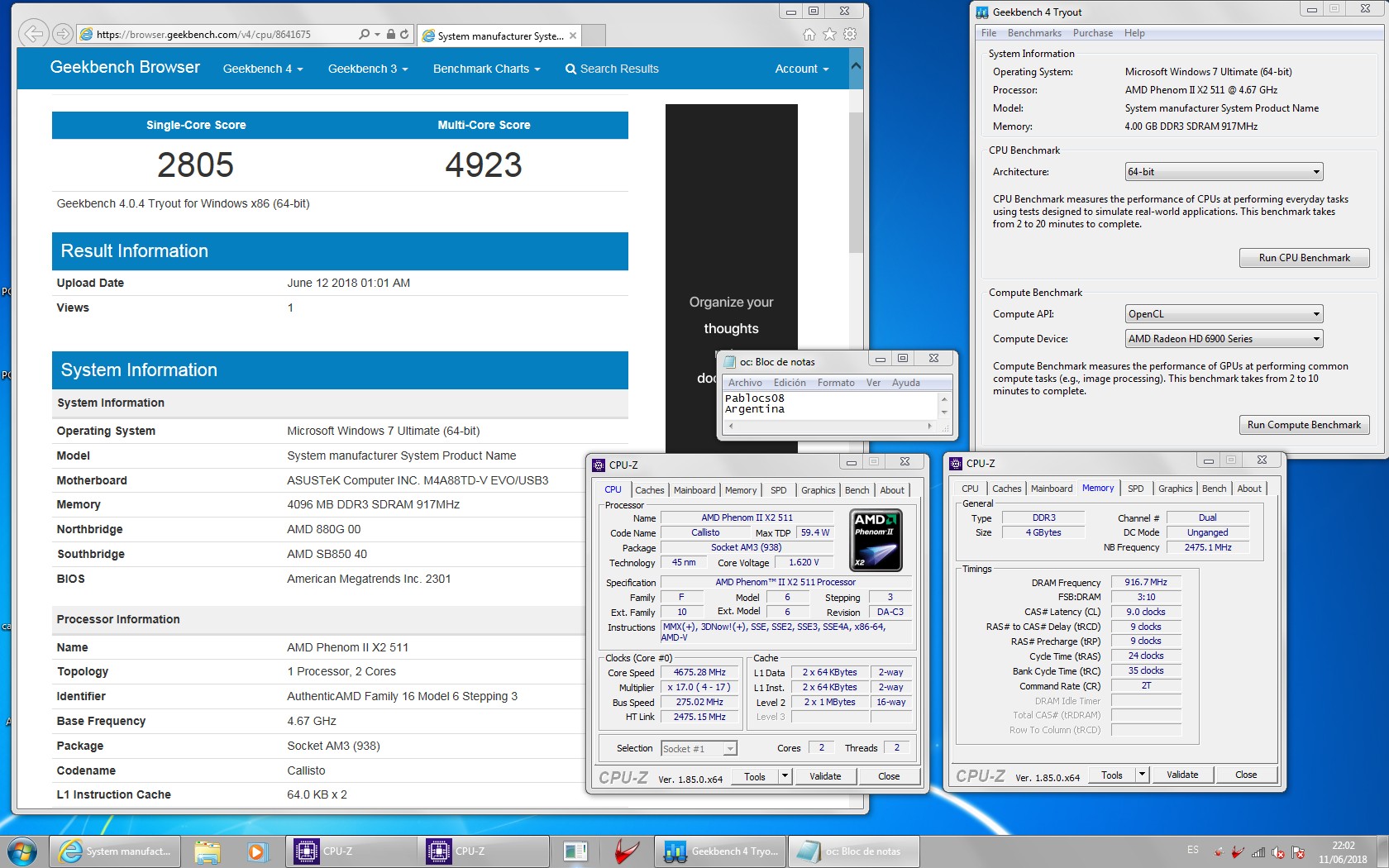The image size is (1389, 868).
Task: Refresh the Geekbench page
Action: (404, 35)
